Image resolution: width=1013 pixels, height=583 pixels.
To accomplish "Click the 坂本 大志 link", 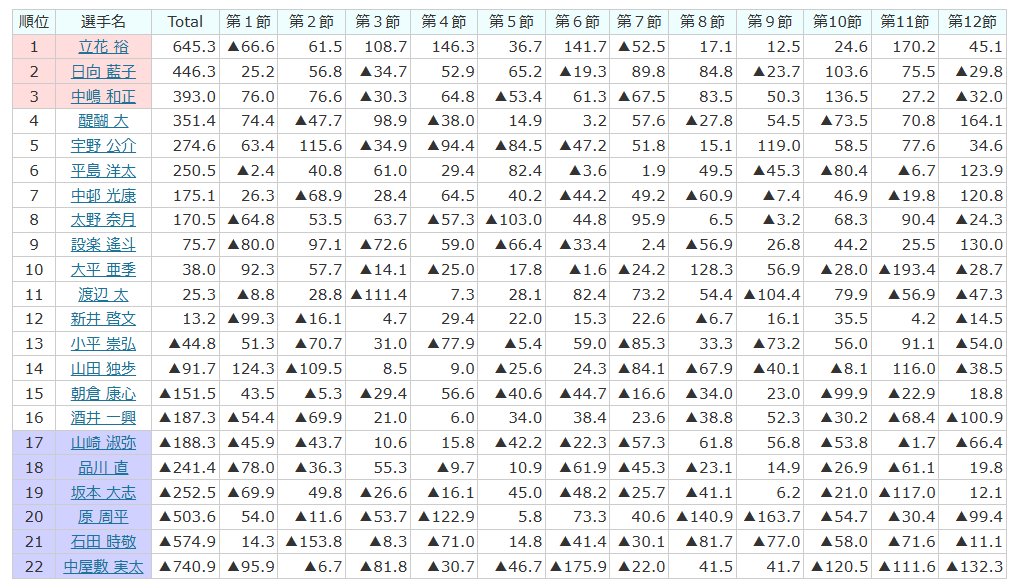I will (x=103, y=493).
